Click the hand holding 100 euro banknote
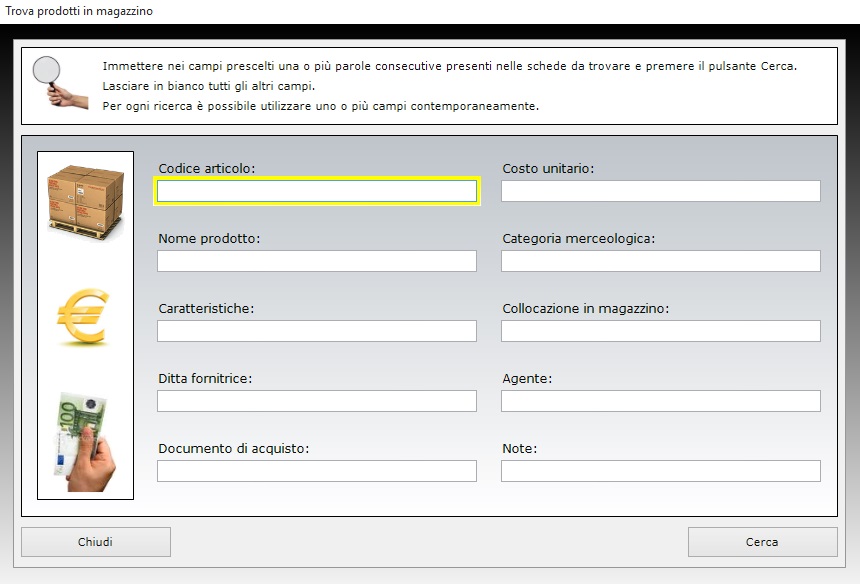 click(85, 442)
